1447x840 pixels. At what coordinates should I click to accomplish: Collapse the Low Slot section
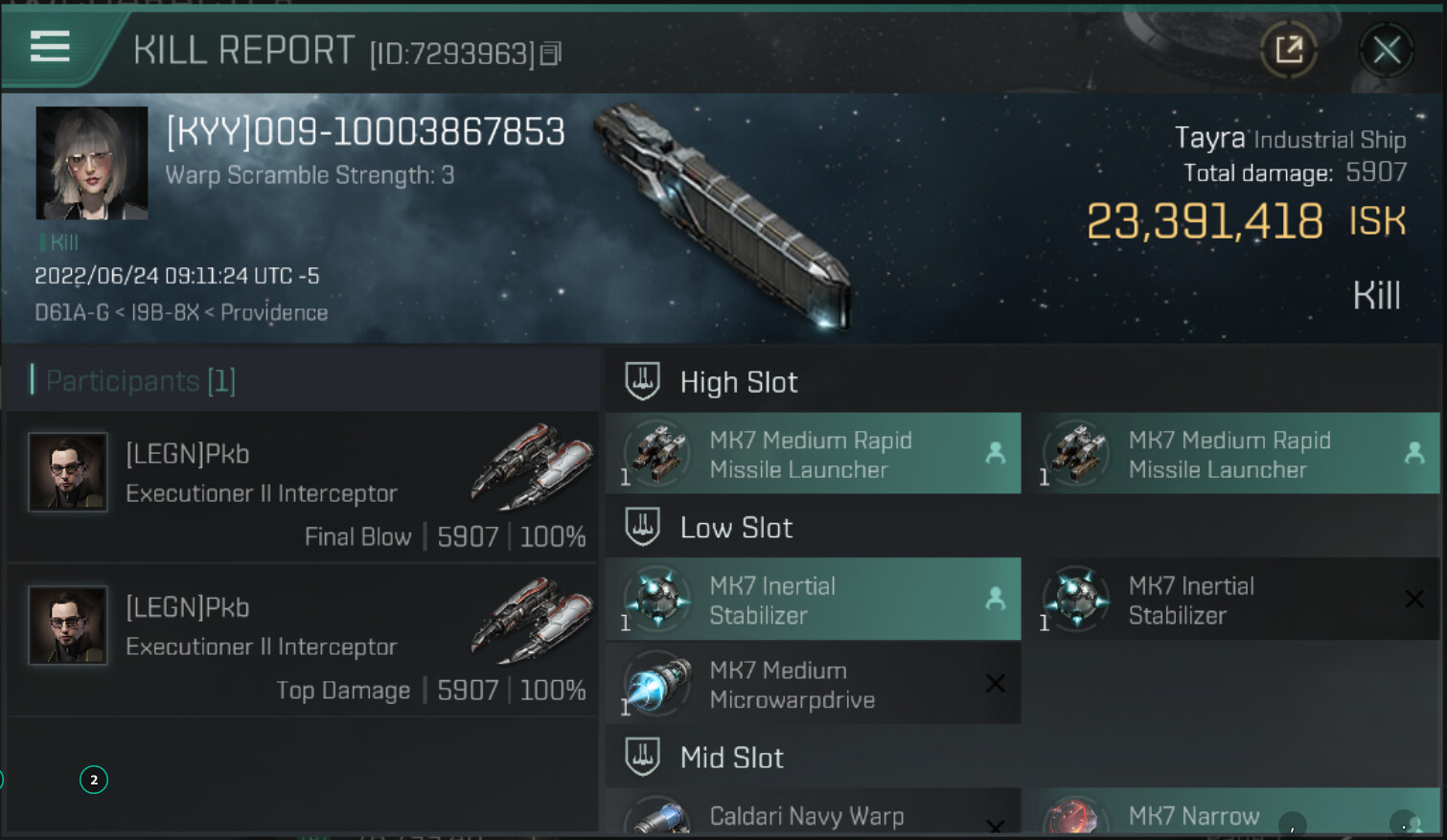642,527
